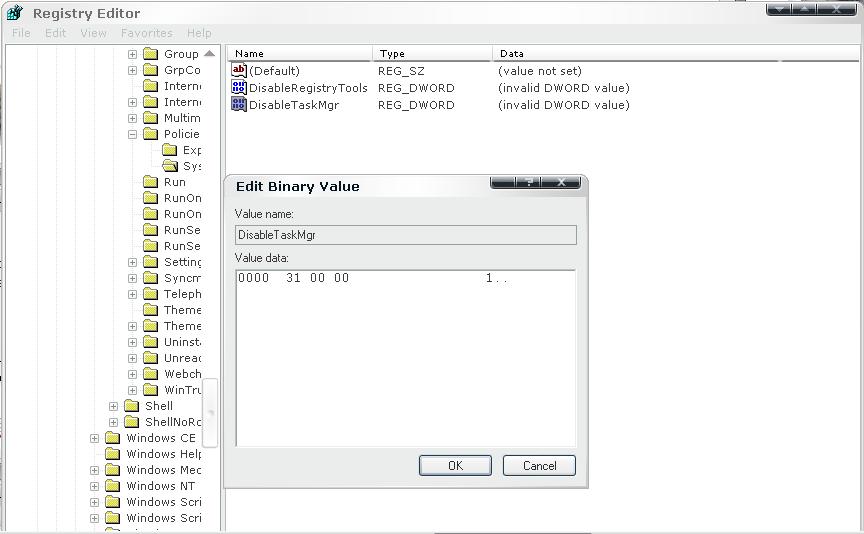864x534 pixels.
Task: Click the (Default) string value icon
Action: [x=239, y=71]
